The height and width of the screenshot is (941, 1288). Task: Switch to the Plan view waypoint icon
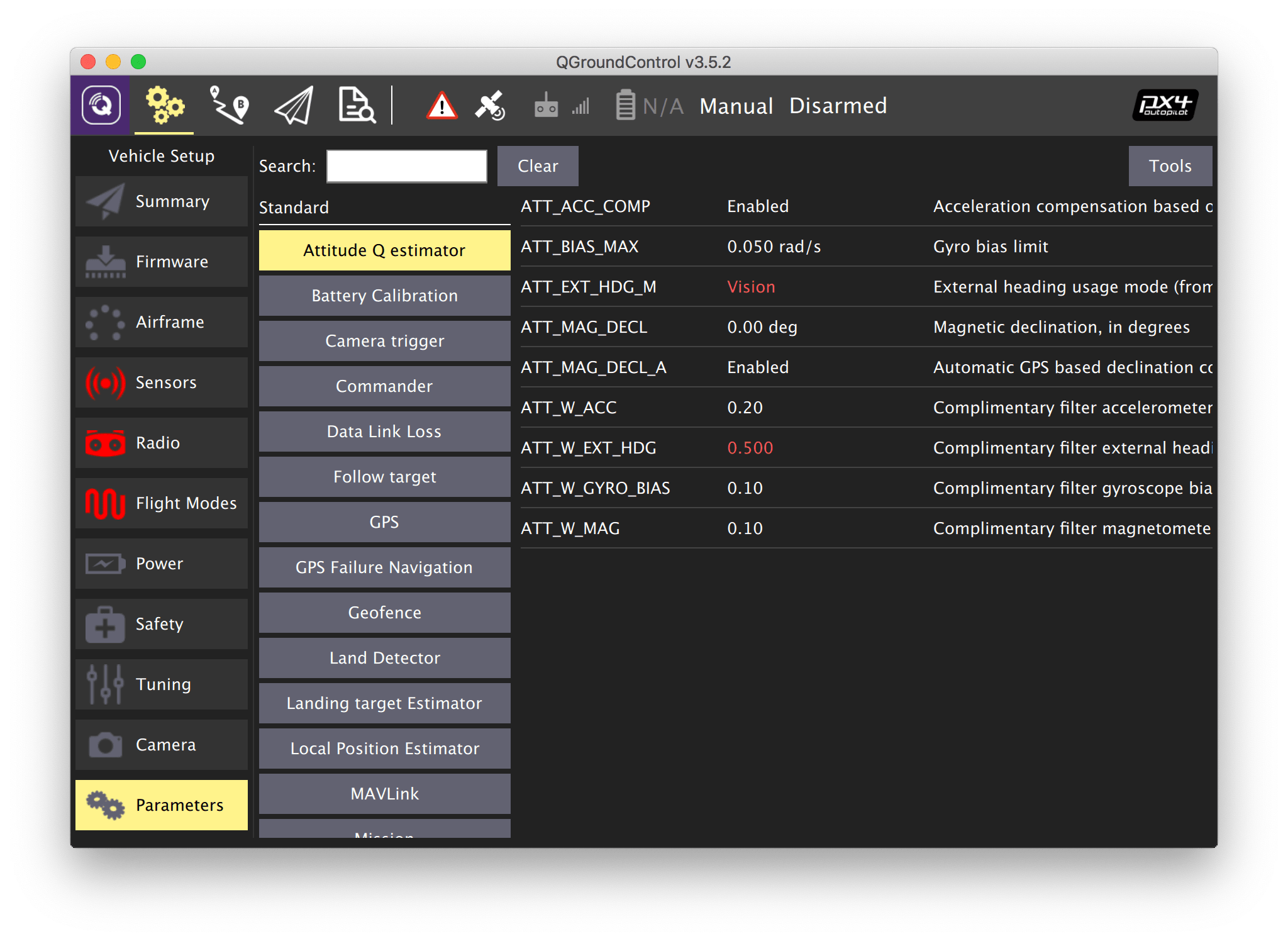point(228,106)
